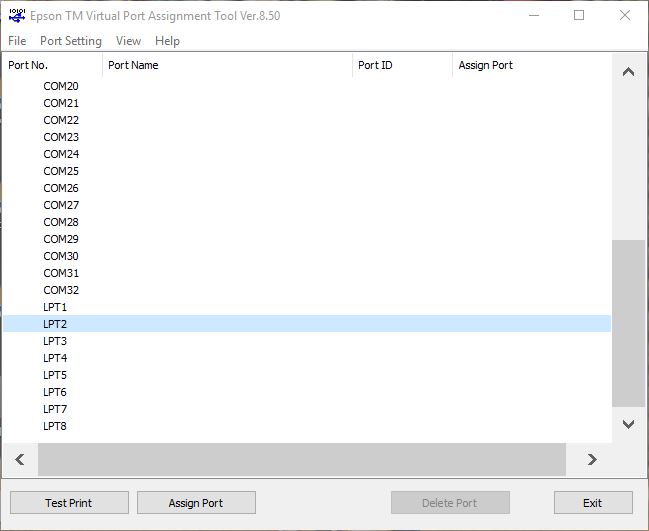Viewport: 649px width, 531px height.
Task: Click the Exit button
Action: 593,503
